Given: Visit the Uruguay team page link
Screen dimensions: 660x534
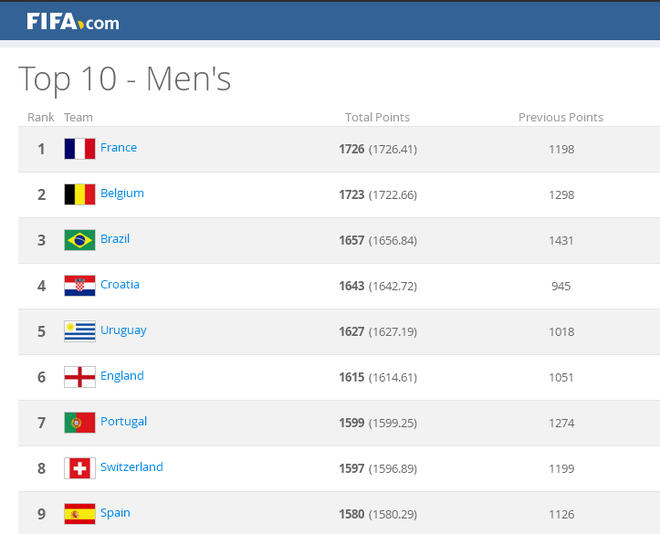Looking at the screenshot, I should (124, 330).
